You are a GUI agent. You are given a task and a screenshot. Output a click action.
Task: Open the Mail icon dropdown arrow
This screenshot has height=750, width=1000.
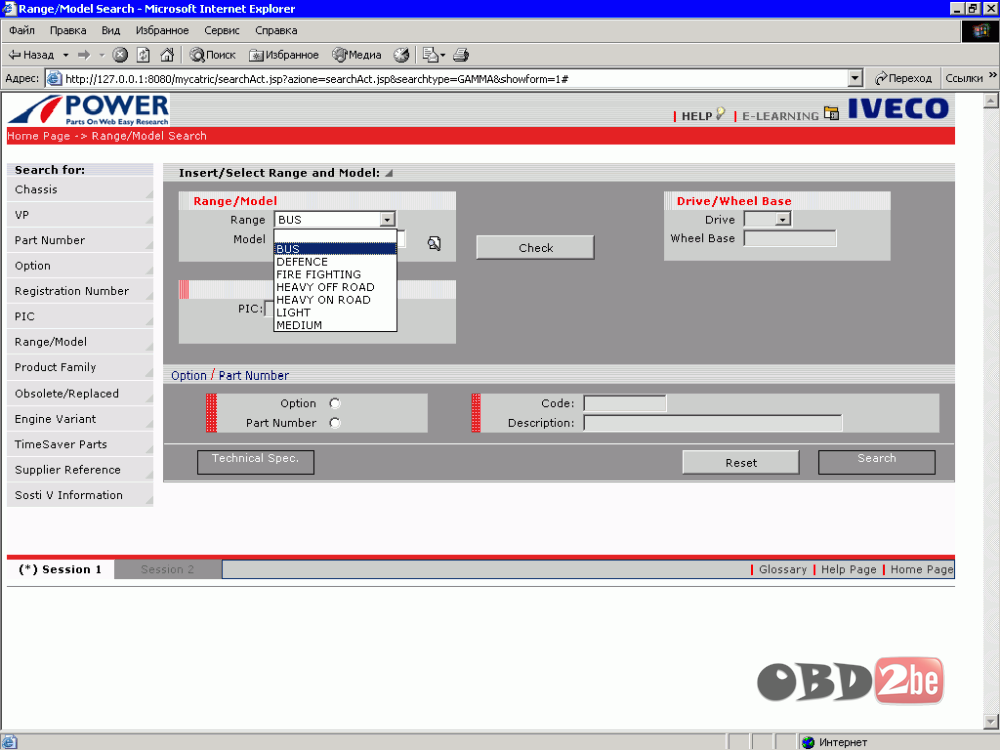[443, 55]
